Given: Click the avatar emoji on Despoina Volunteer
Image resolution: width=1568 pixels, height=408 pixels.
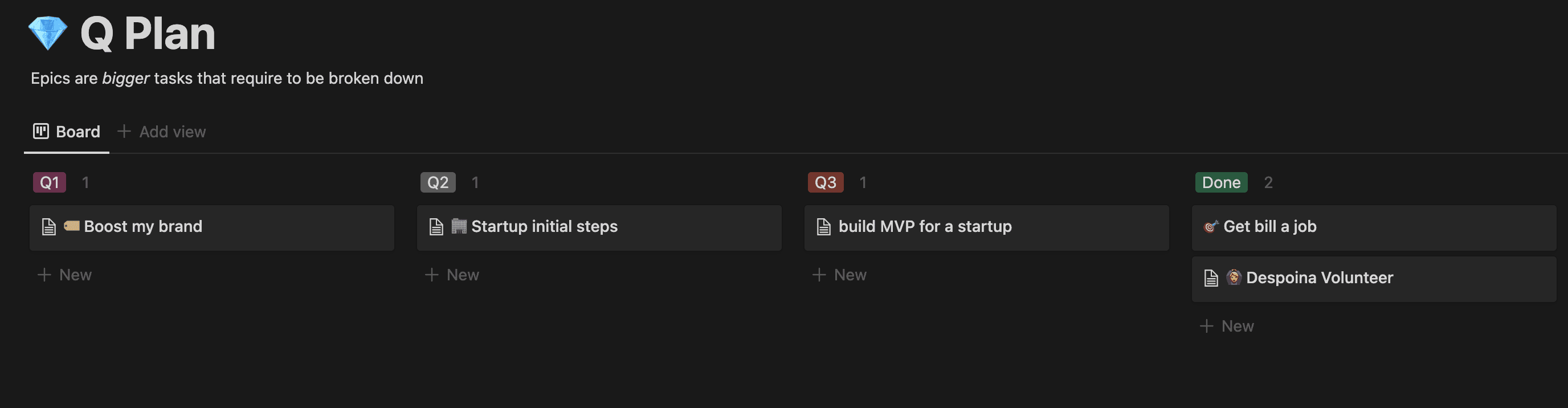Looking at the screenshot, I should [1234, 277].
